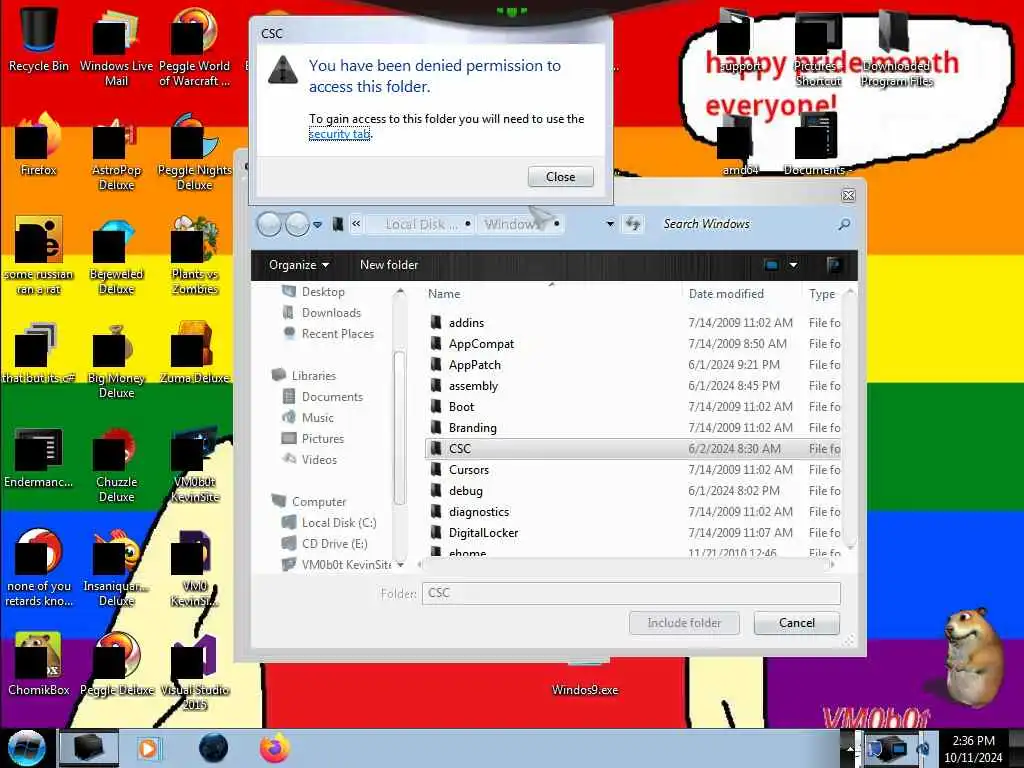Screen dimensions: 1024x768
Task: Click the file list vertical scrollbar
Action: 850,421
